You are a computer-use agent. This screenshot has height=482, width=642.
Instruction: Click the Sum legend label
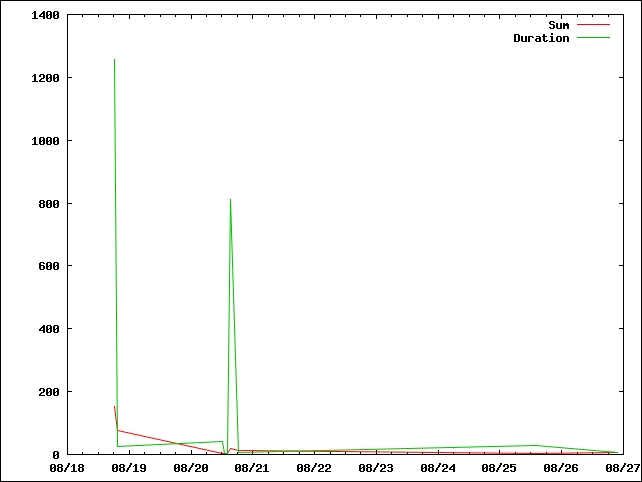[x=558, y=25]
